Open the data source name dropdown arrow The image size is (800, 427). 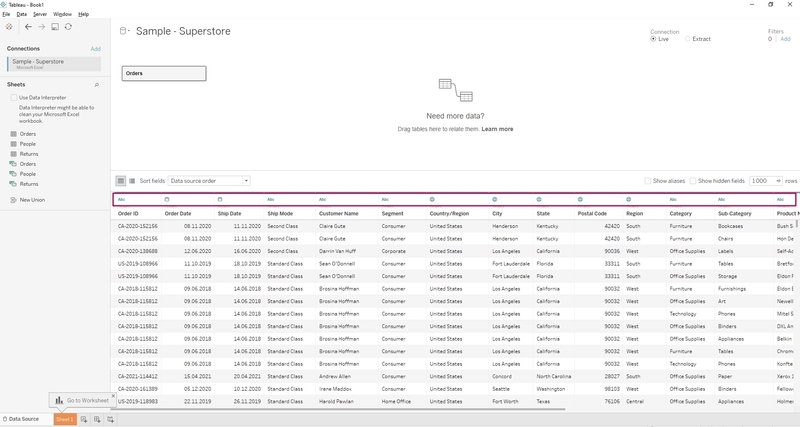pos(129,31)
